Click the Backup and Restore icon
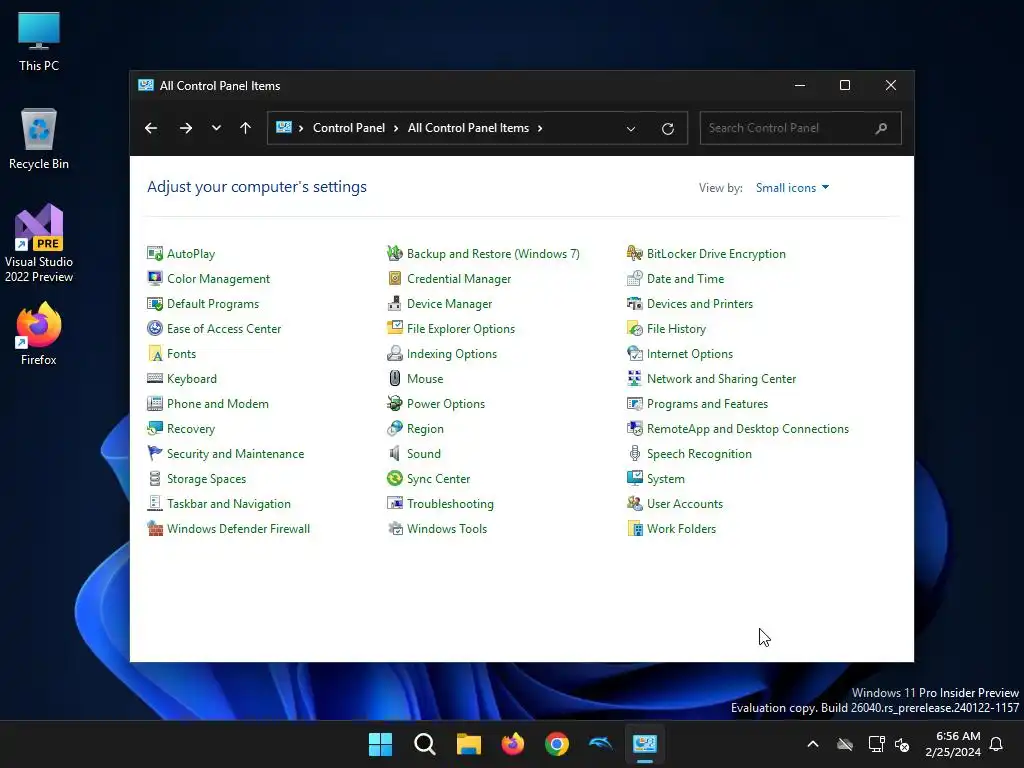 394,253
